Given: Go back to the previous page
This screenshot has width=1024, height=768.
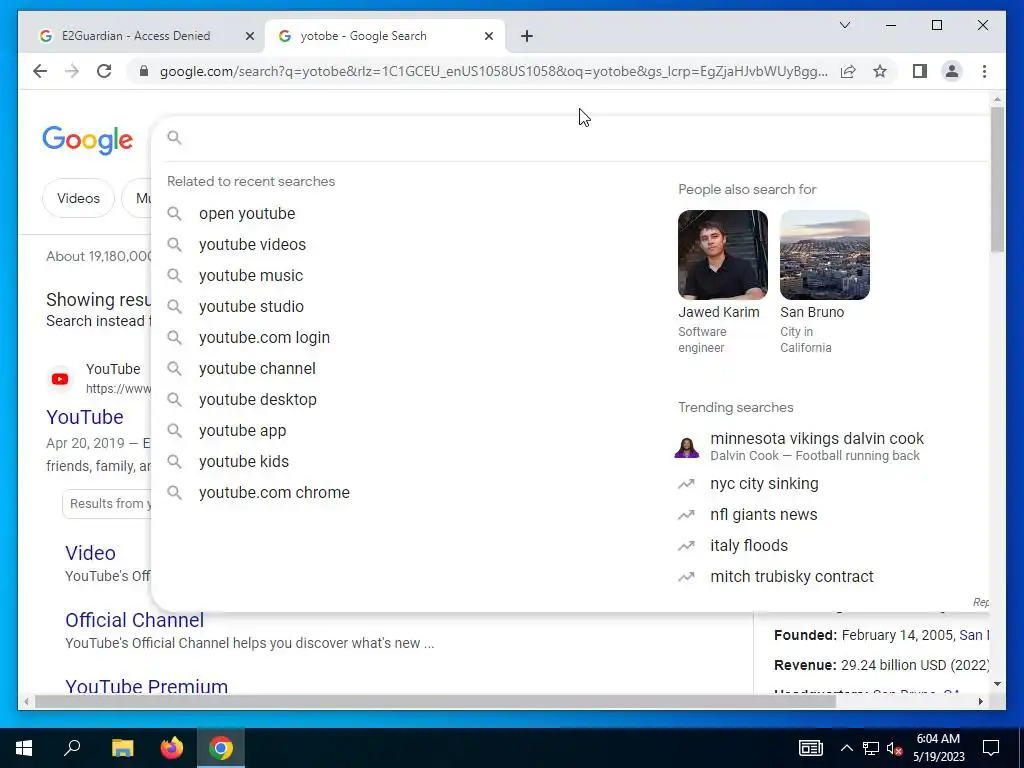Looking at the screenshot, I should (x=40, y=71).
